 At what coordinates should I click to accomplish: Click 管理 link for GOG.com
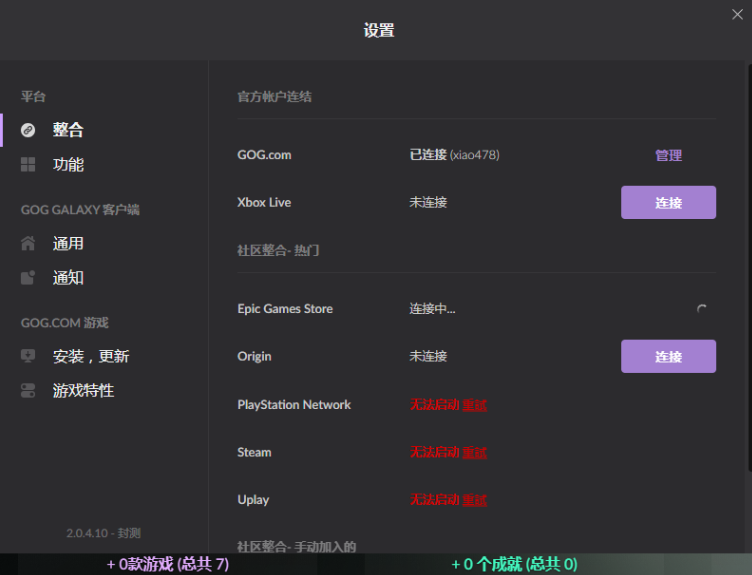point(668,155)
